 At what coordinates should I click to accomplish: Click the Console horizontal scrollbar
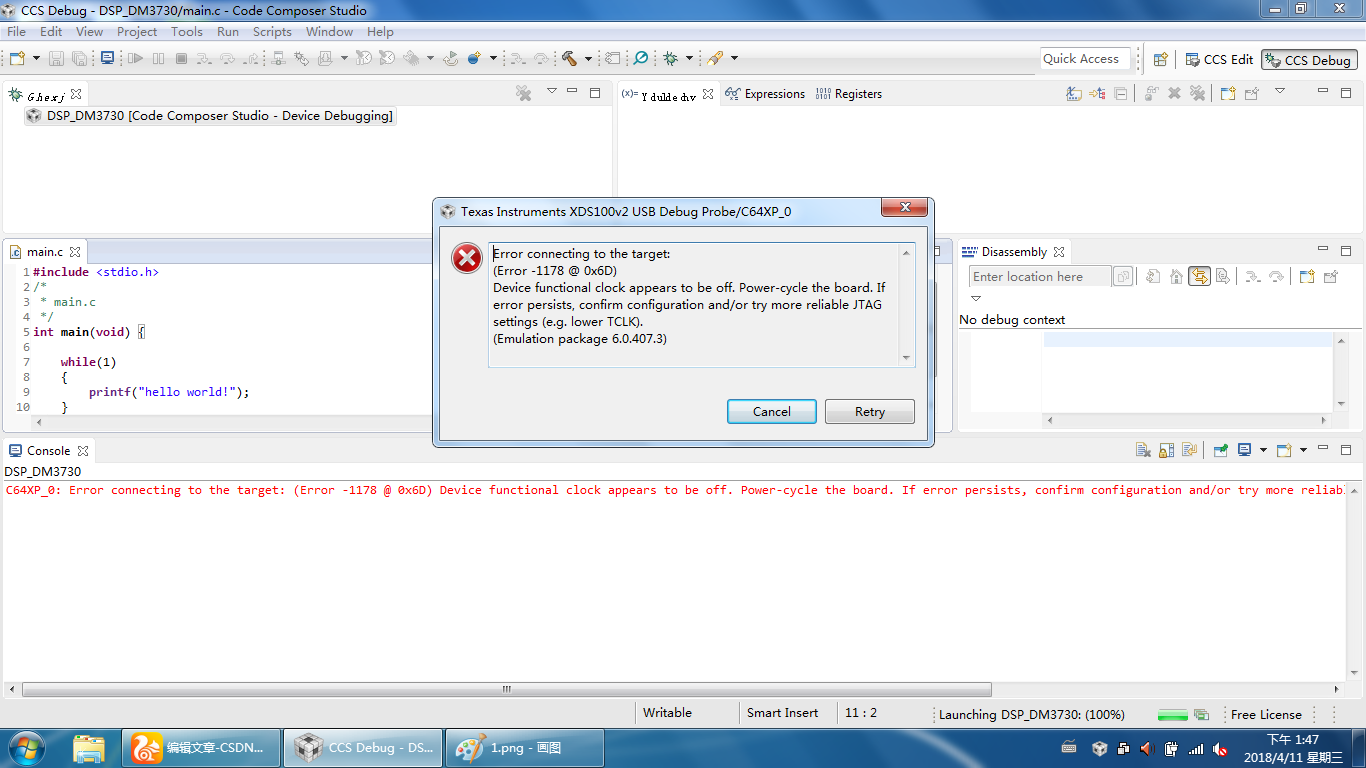[506, 689]
